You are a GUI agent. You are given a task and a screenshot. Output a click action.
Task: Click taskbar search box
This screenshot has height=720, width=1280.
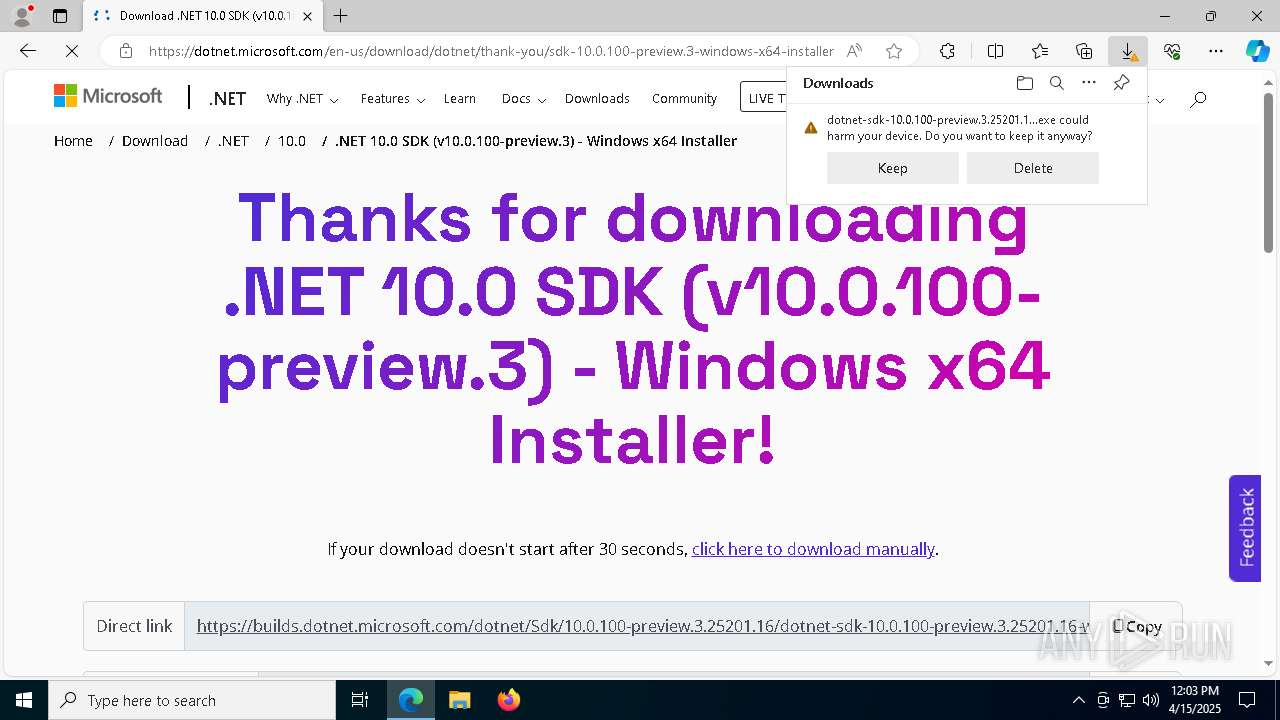[x=192, y=700]
